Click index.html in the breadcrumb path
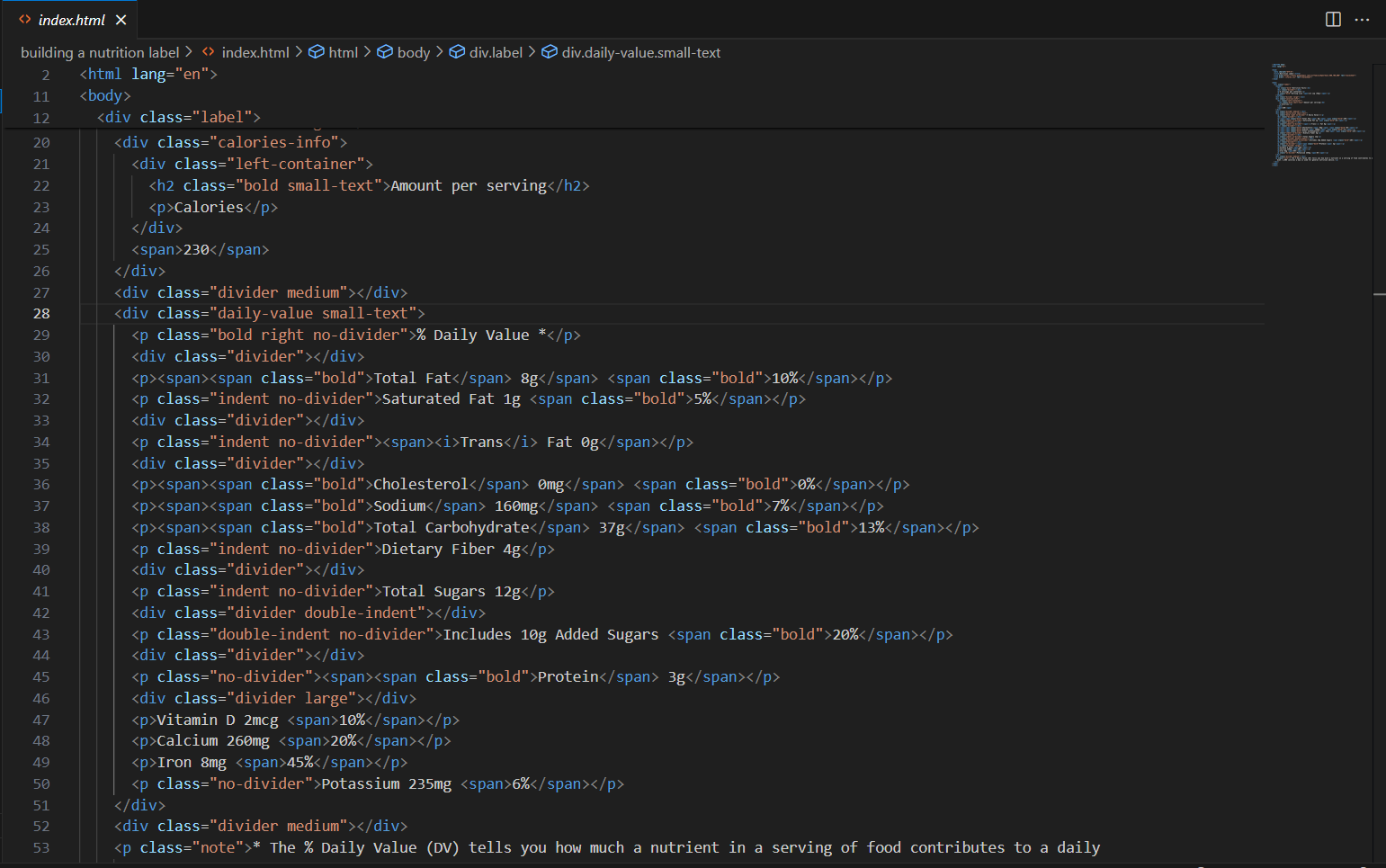Image resolution: width=1386 pixels, height=868 pixels. tap(255, 53)
